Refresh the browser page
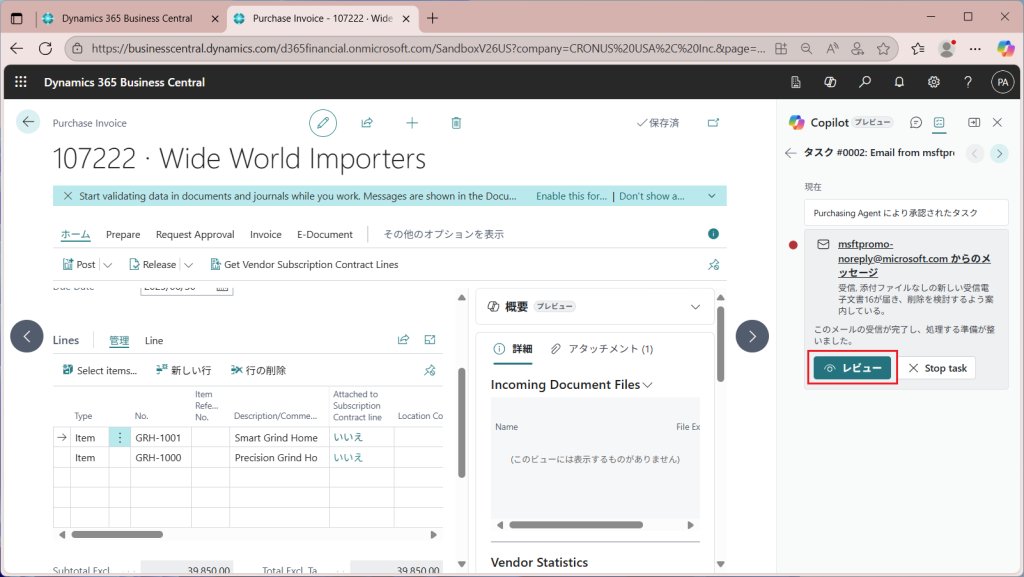The image size is (1024, 577). coord(45,48)
